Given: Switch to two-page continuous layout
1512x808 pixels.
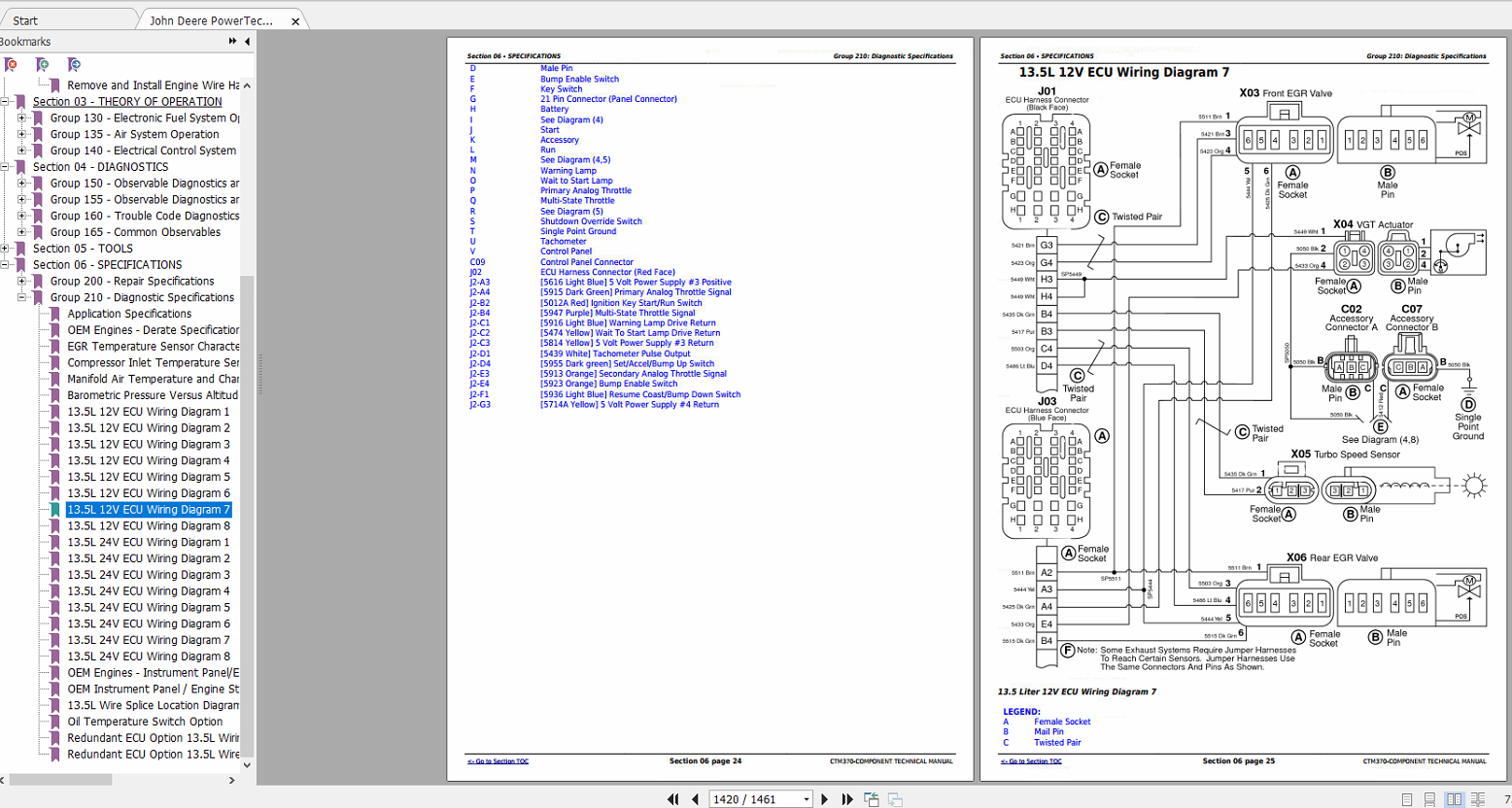Looking at the screenshot, I should [1478, 799].
